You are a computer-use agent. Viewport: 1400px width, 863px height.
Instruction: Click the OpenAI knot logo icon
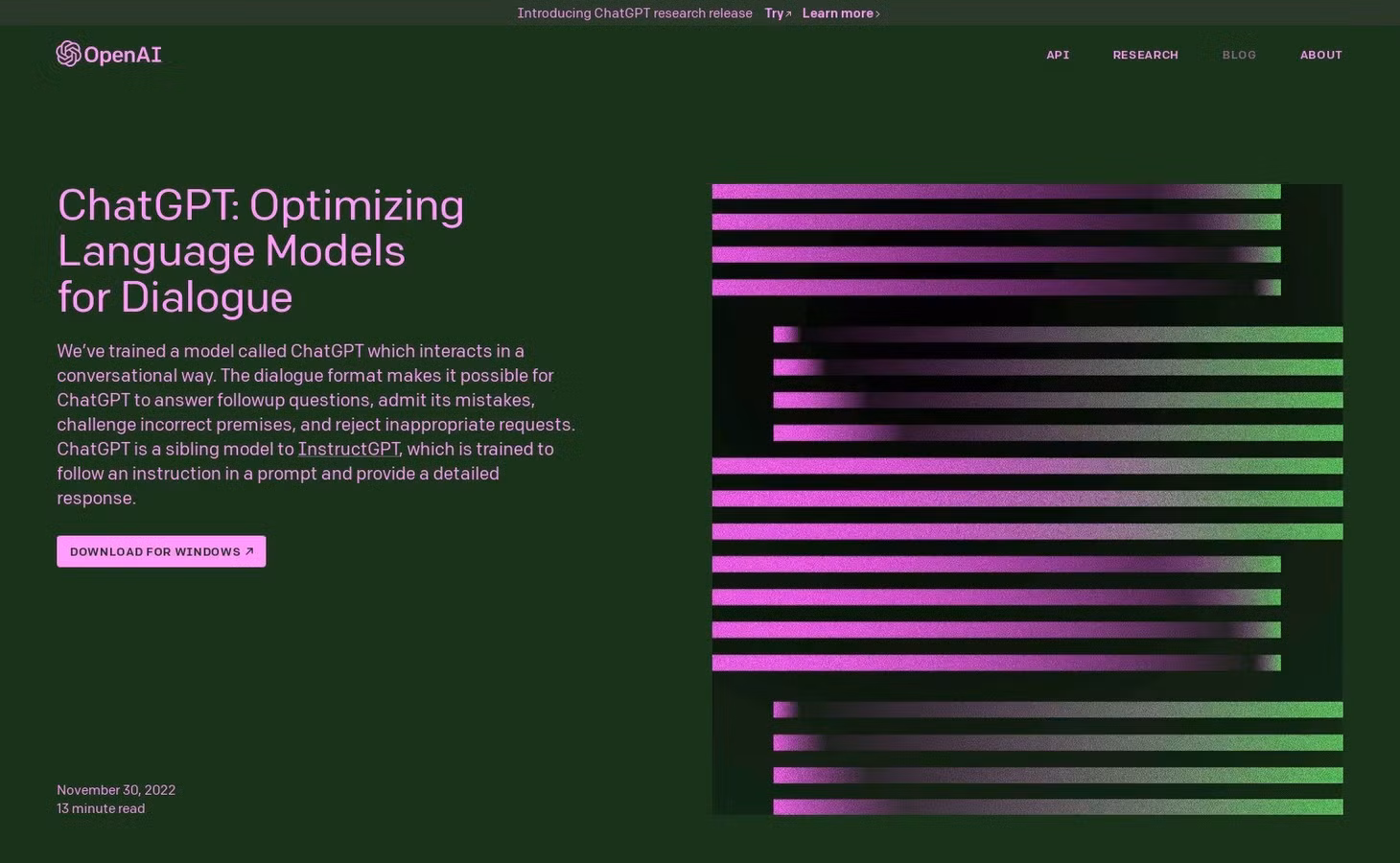[68, 54]
